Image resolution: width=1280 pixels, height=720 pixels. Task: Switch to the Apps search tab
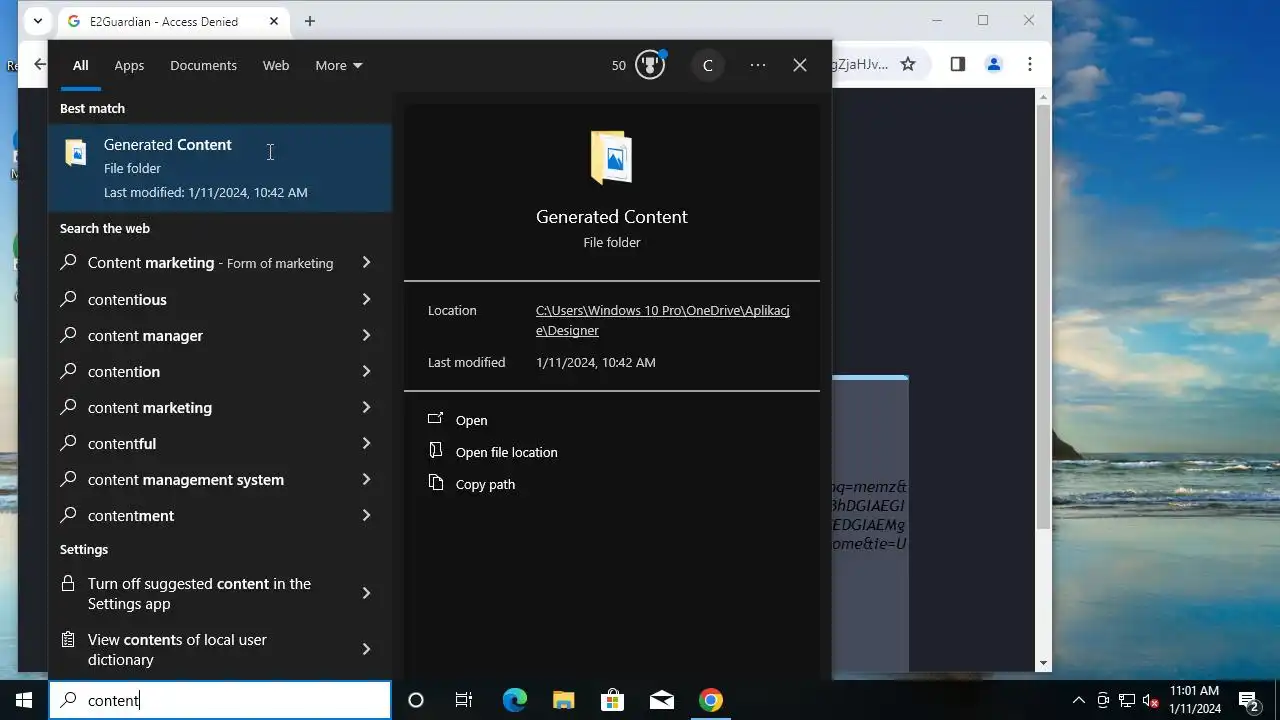tap(129, 65)
